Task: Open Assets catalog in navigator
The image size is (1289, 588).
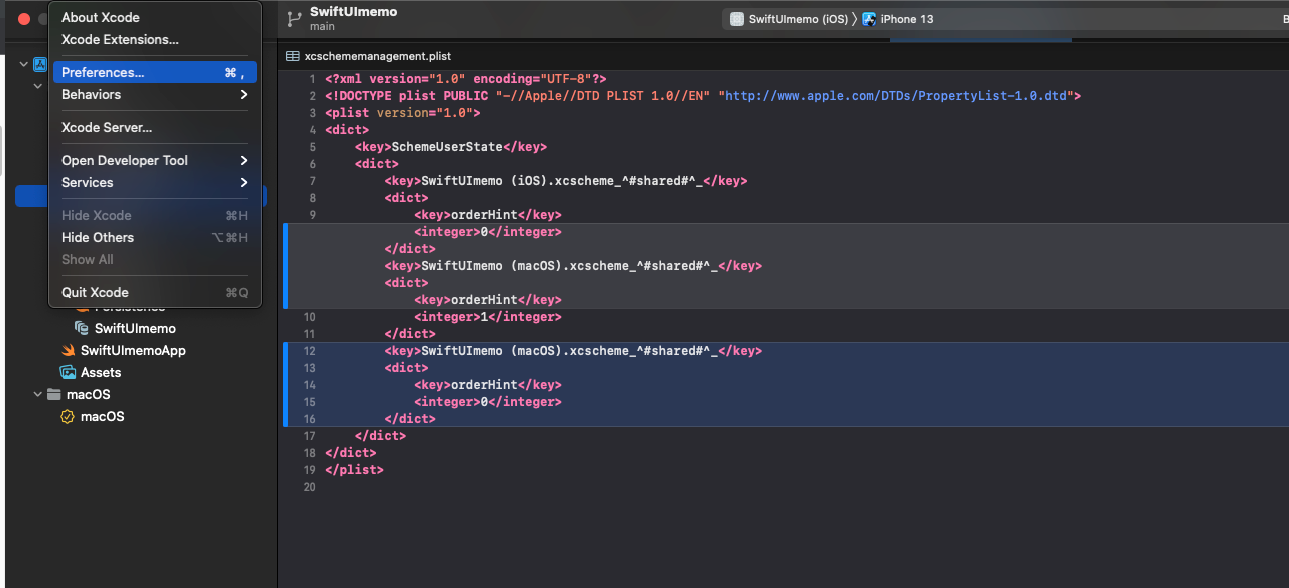Action: coord(101,372)
